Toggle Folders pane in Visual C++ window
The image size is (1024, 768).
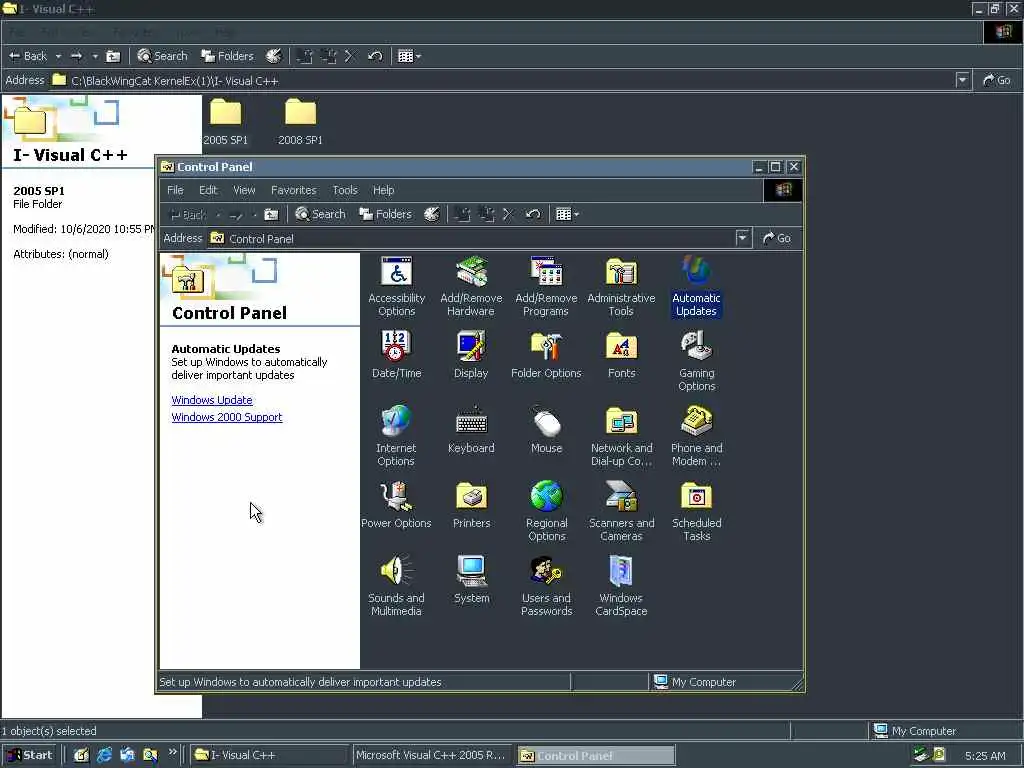click(227, 56)
